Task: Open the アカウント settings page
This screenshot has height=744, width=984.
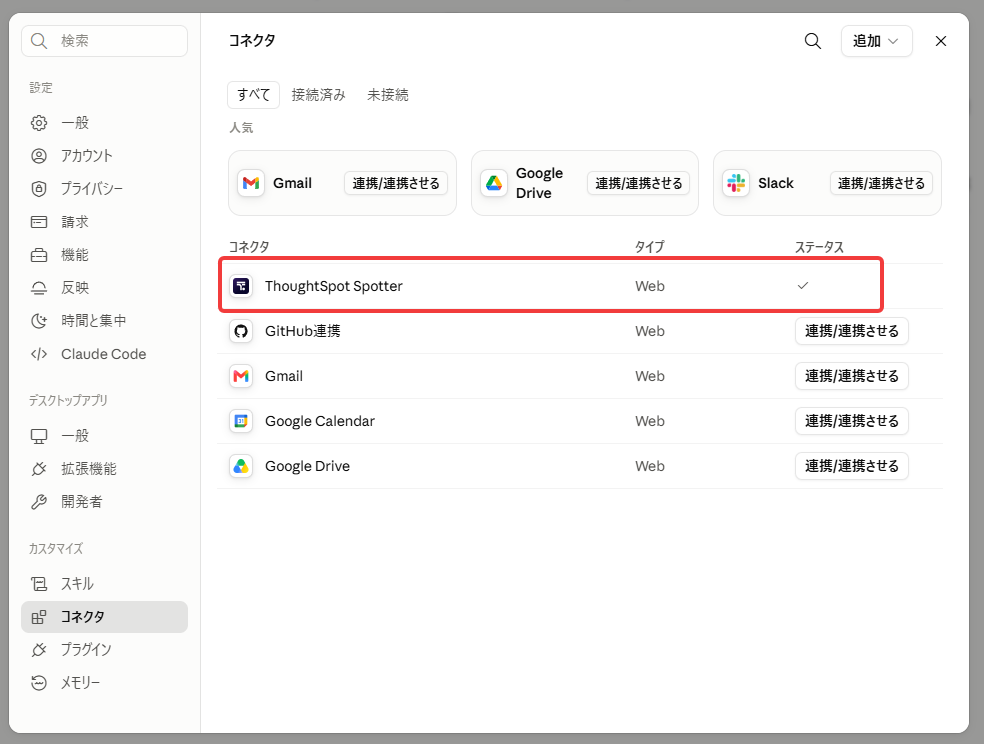Action: (x=104, y=156)
